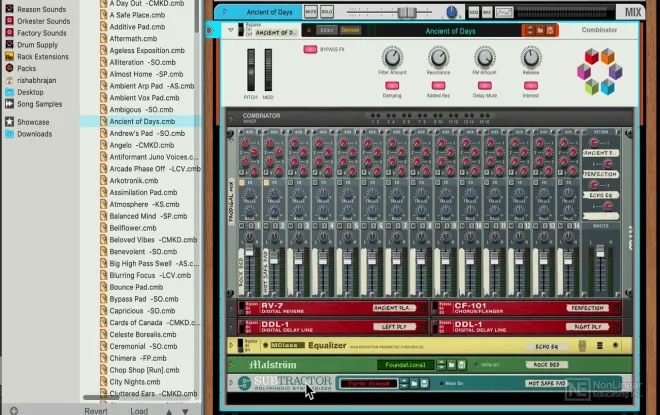Screen dimensions: 660x415
Task: Click Foundational patch name on Malström
Action: [405, 364]
